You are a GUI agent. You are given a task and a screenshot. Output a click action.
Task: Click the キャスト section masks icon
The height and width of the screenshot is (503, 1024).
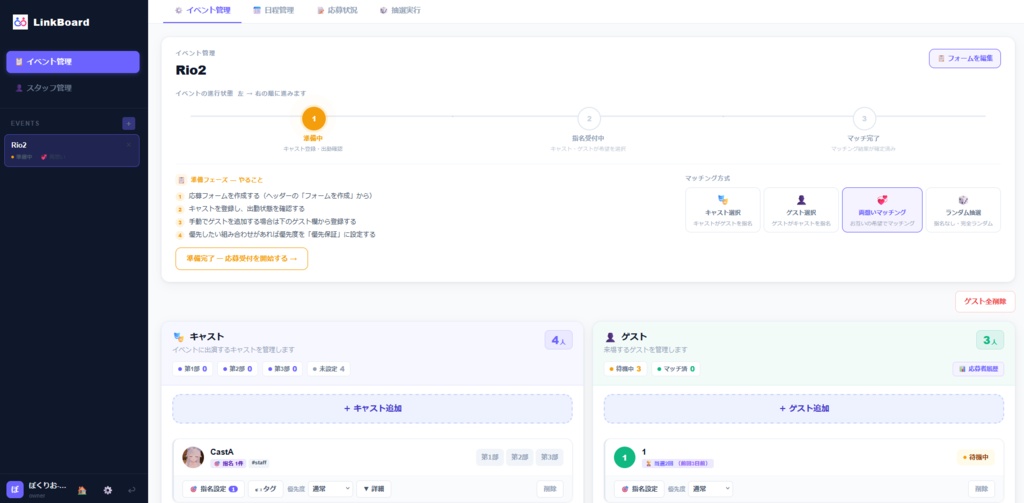pyautogui.click(x=178, y=337)
